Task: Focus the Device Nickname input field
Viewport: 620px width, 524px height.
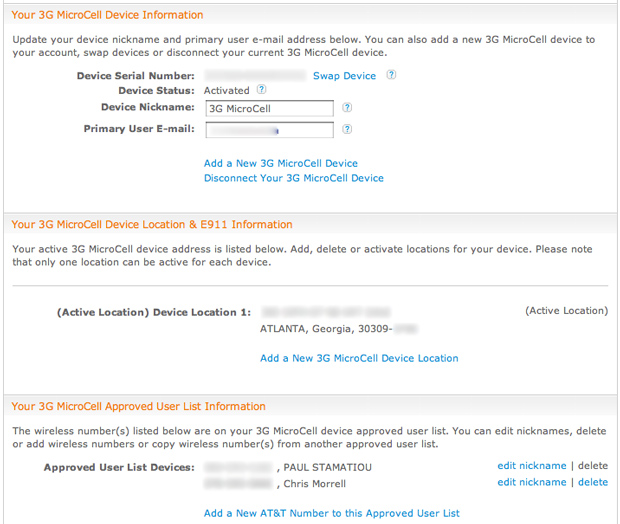Action: 270,108
